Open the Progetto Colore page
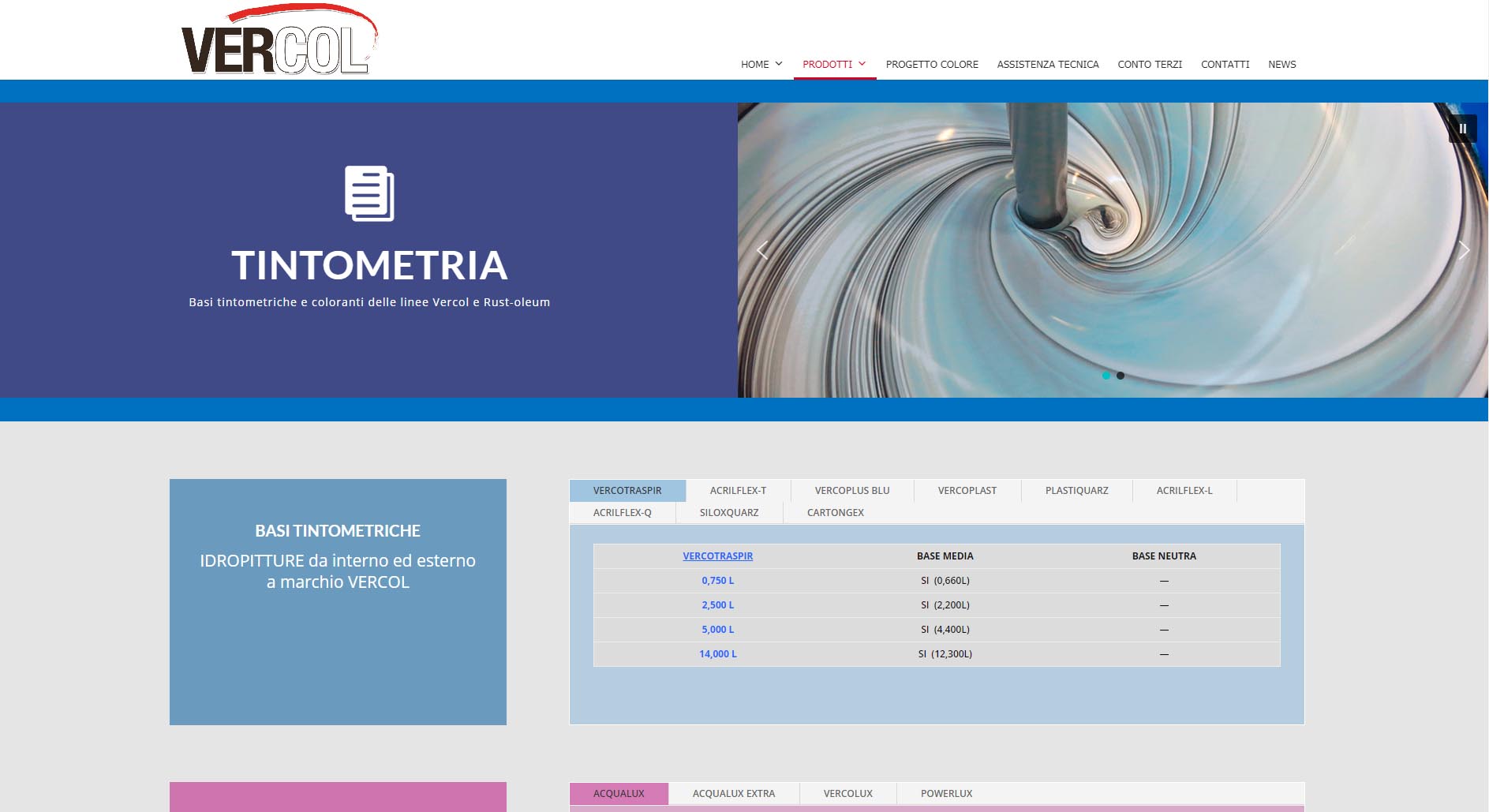The image size is (1489, 812). [931, 65]
